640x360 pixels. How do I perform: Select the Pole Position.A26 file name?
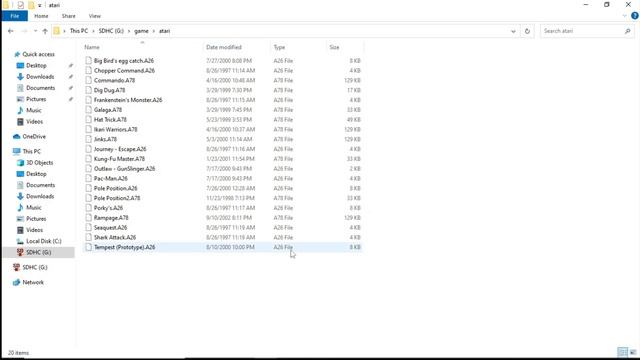[116, 188]
